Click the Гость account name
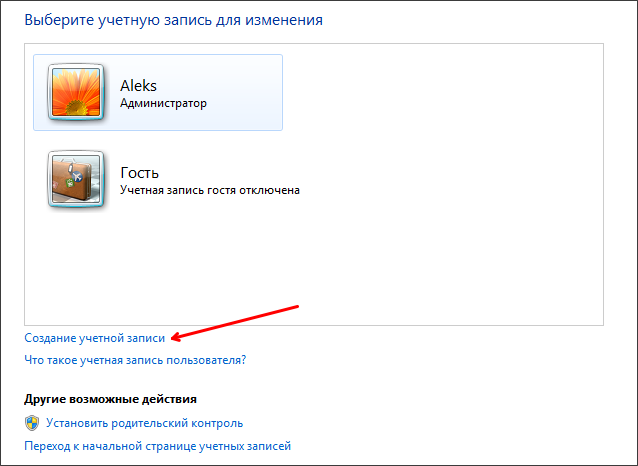Screen dimensions: 638x466 tap(140, 173)
